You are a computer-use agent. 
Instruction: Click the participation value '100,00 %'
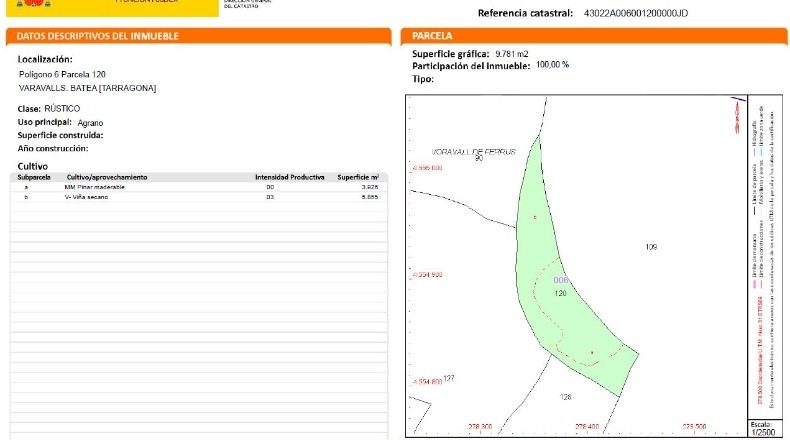point(553,65)
